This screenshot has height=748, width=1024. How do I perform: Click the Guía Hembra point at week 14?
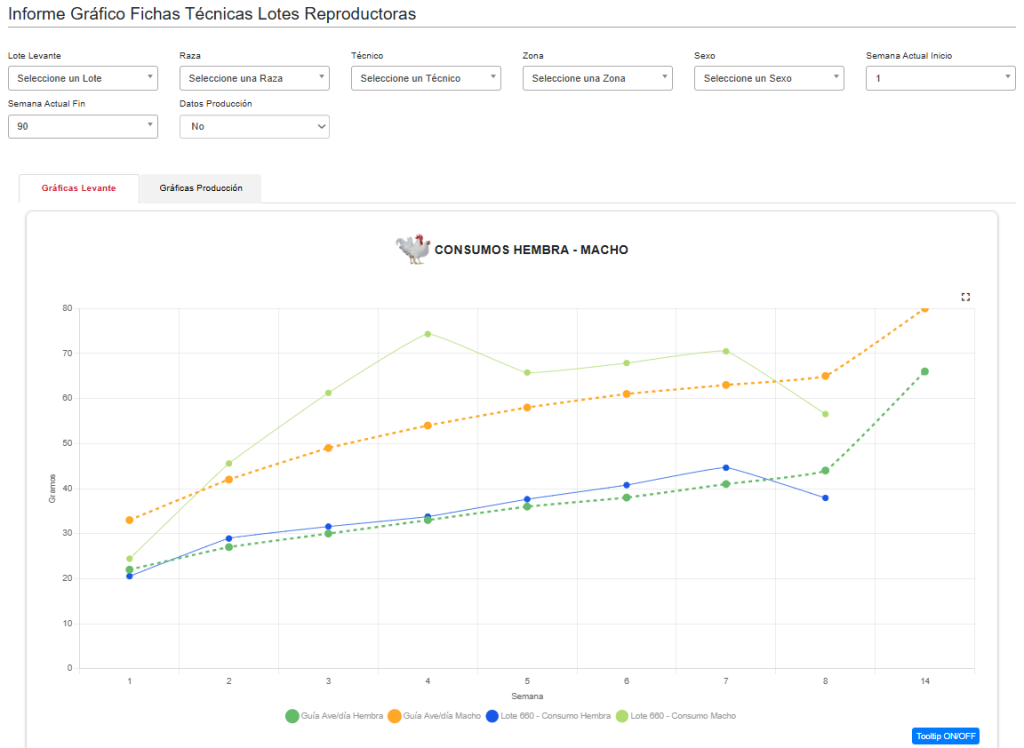[925, 372]
